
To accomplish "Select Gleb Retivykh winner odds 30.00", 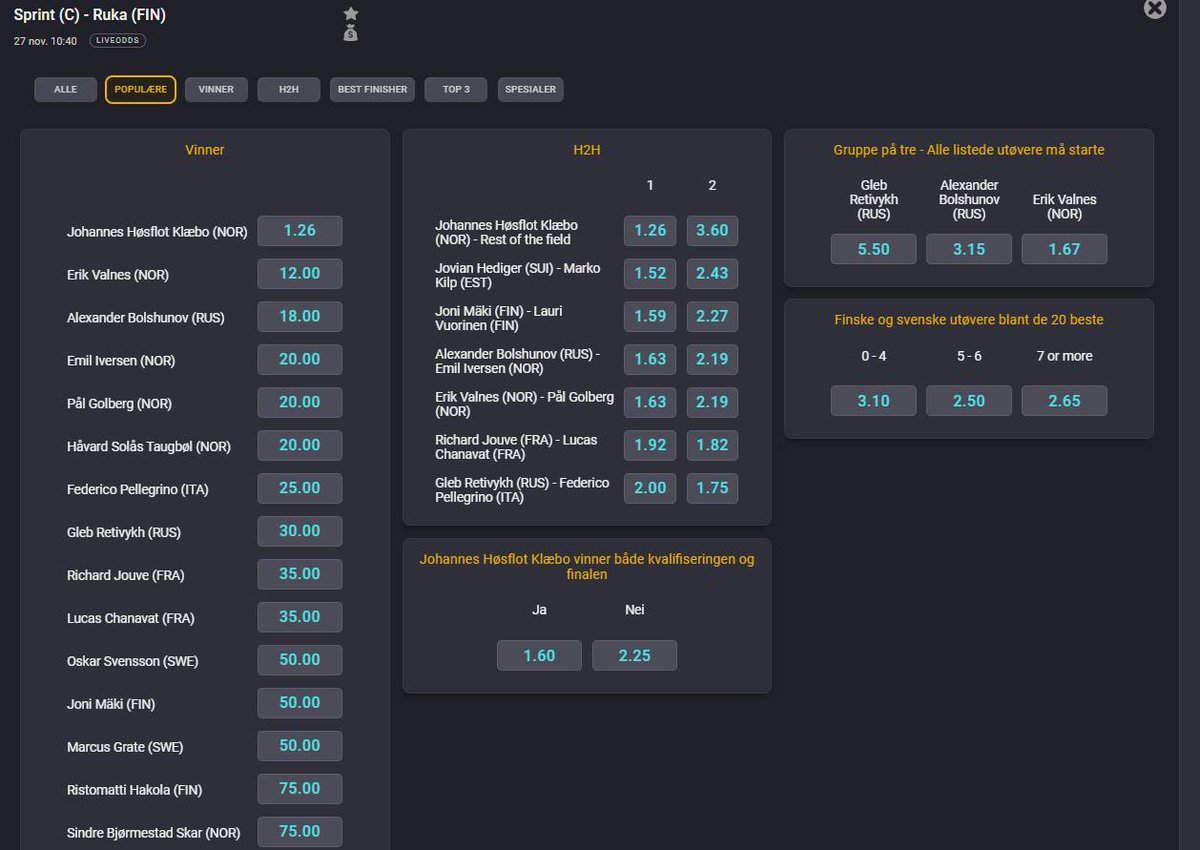I will (300, 532).
